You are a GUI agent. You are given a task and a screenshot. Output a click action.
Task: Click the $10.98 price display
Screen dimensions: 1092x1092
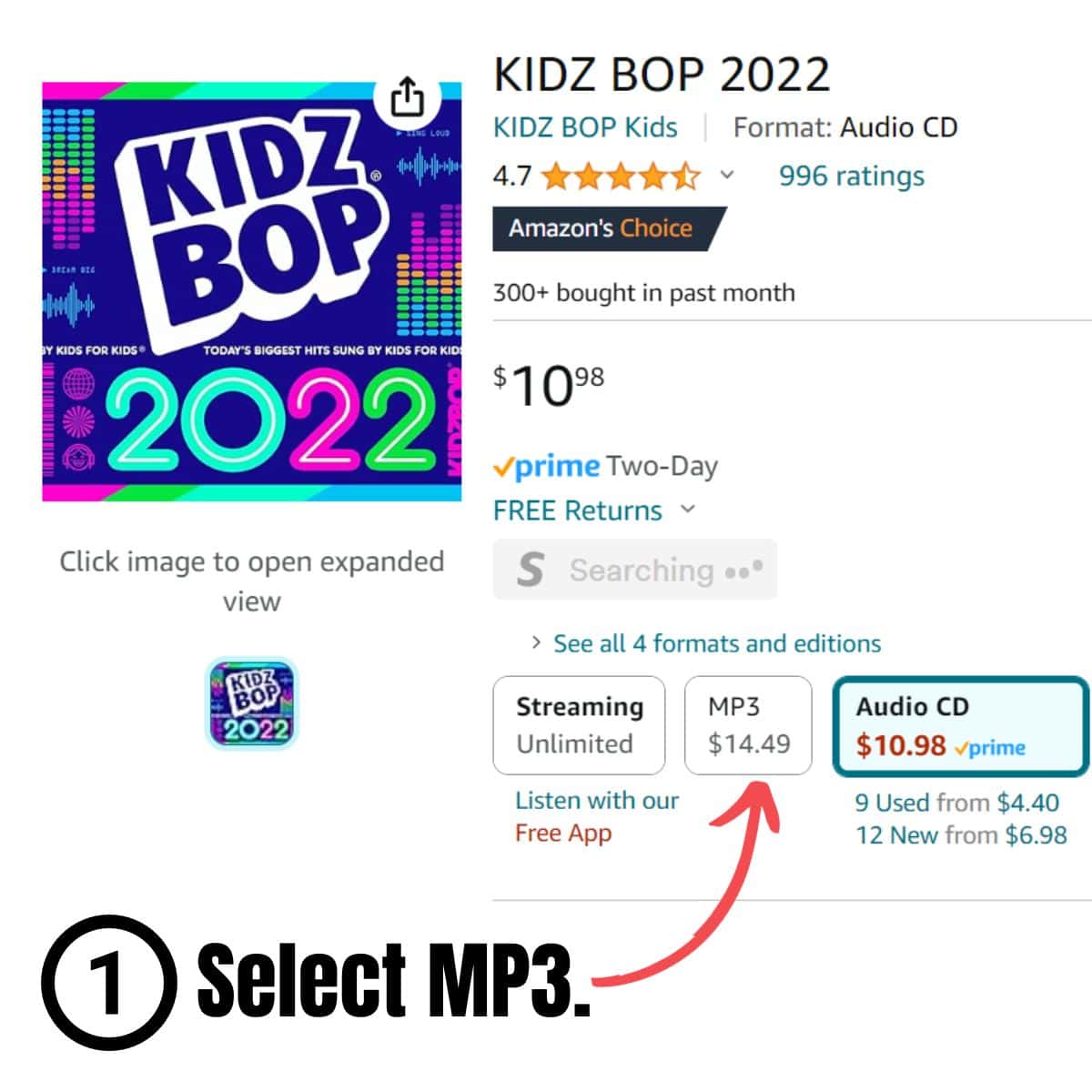pos(549,386)
